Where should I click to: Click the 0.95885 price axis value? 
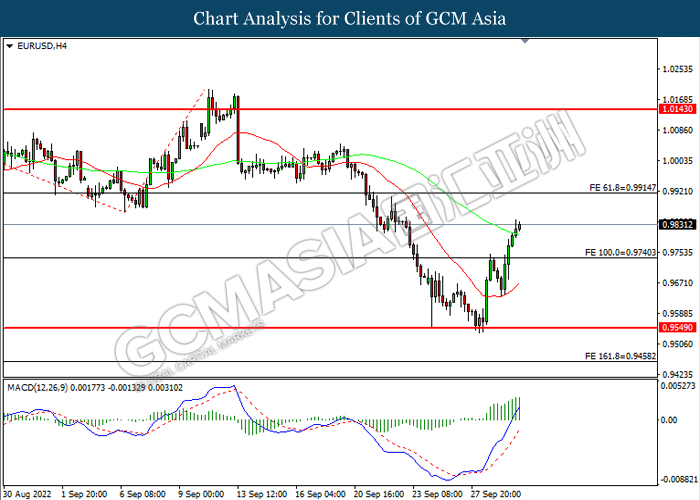click(x=678, y=314)
